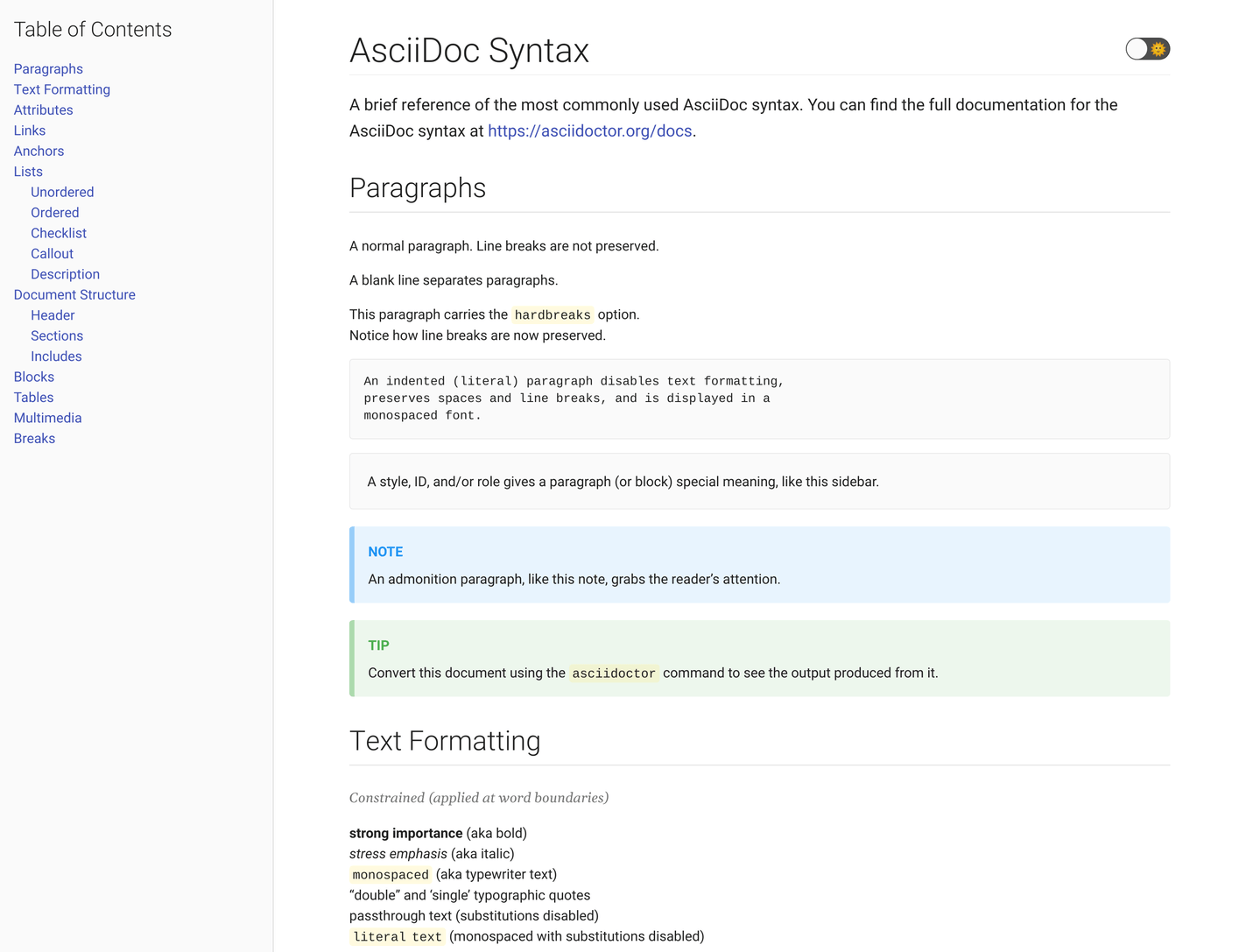The width and height of the screenshot is (1246, 952).
Task: Open the Ordered lists subsection
Action: (x=54, y=213)
